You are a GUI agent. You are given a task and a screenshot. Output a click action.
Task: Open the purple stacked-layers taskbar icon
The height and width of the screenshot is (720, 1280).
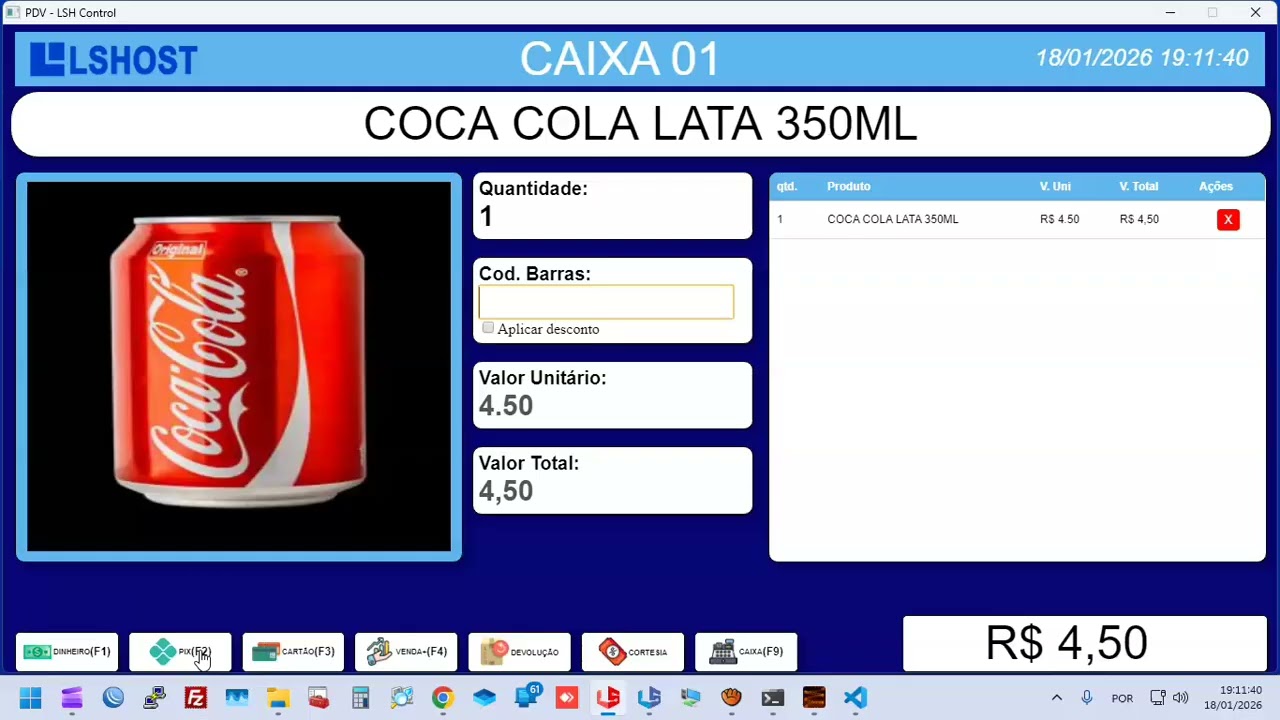(72, 698)
